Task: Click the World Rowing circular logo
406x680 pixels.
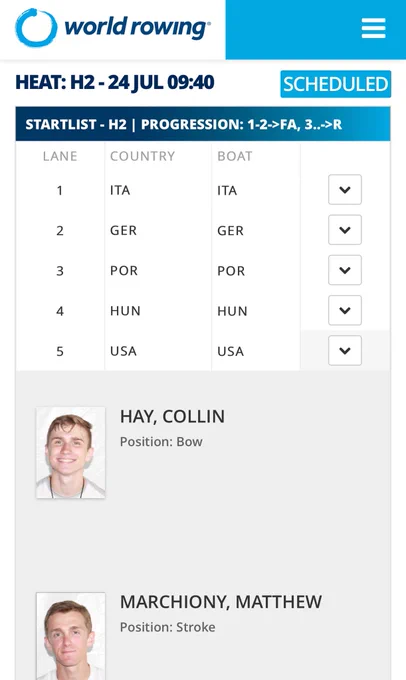Action: coord(36,28)
